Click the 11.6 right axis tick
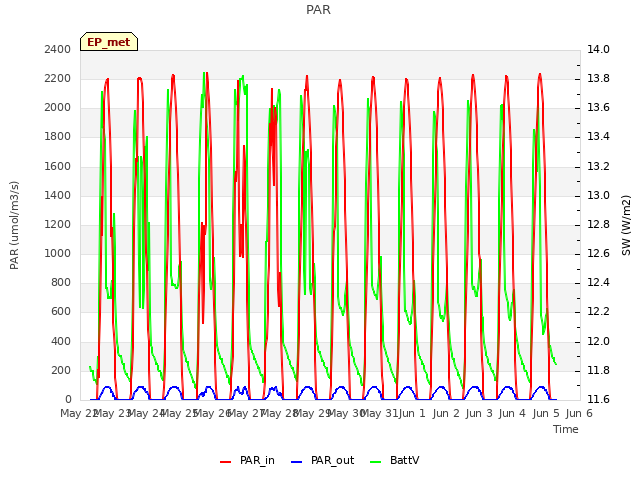 point(598,400)
